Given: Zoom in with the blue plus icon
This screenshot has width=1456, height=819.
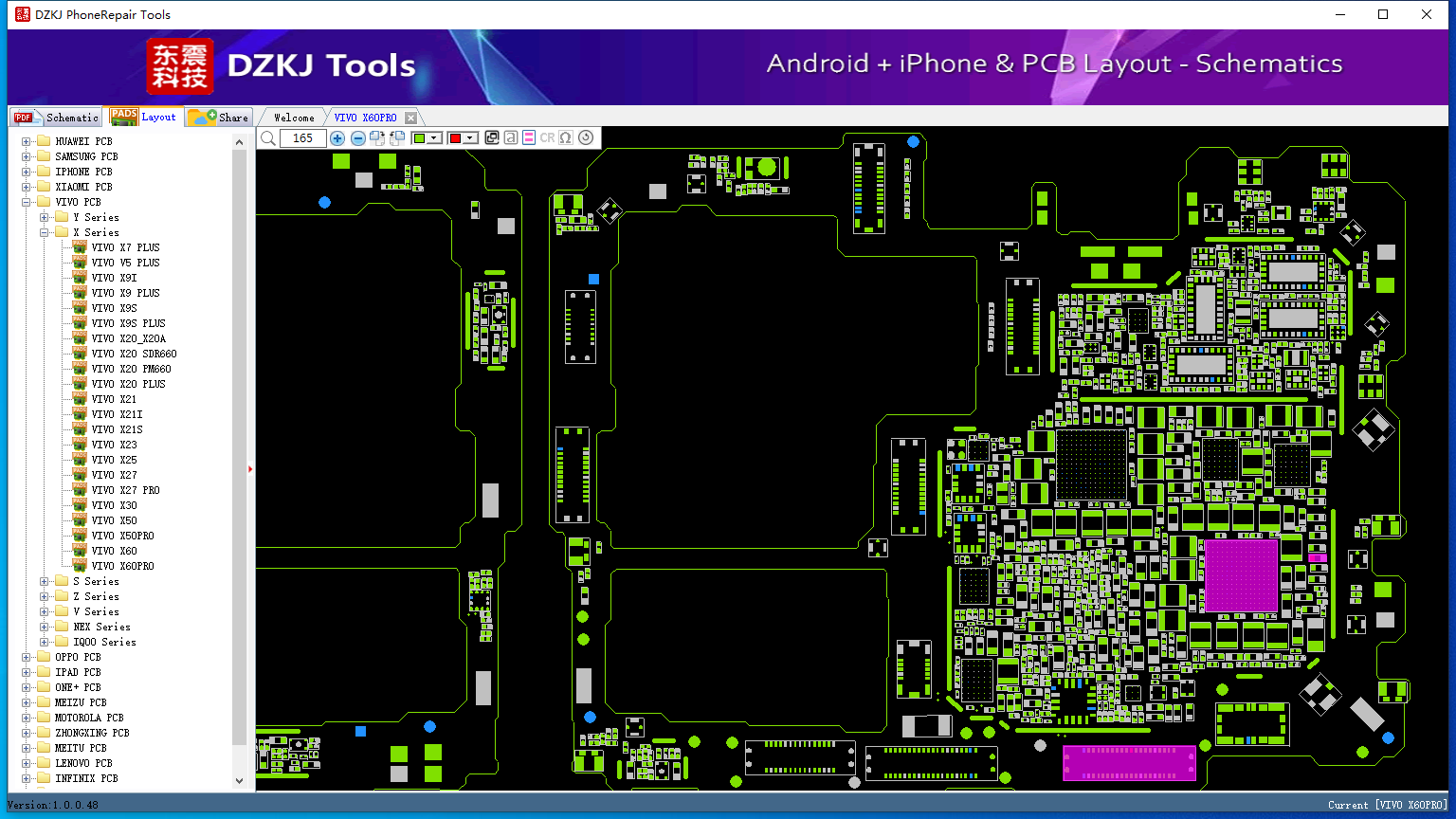Looking at the screenshot, I should (337, 138).
